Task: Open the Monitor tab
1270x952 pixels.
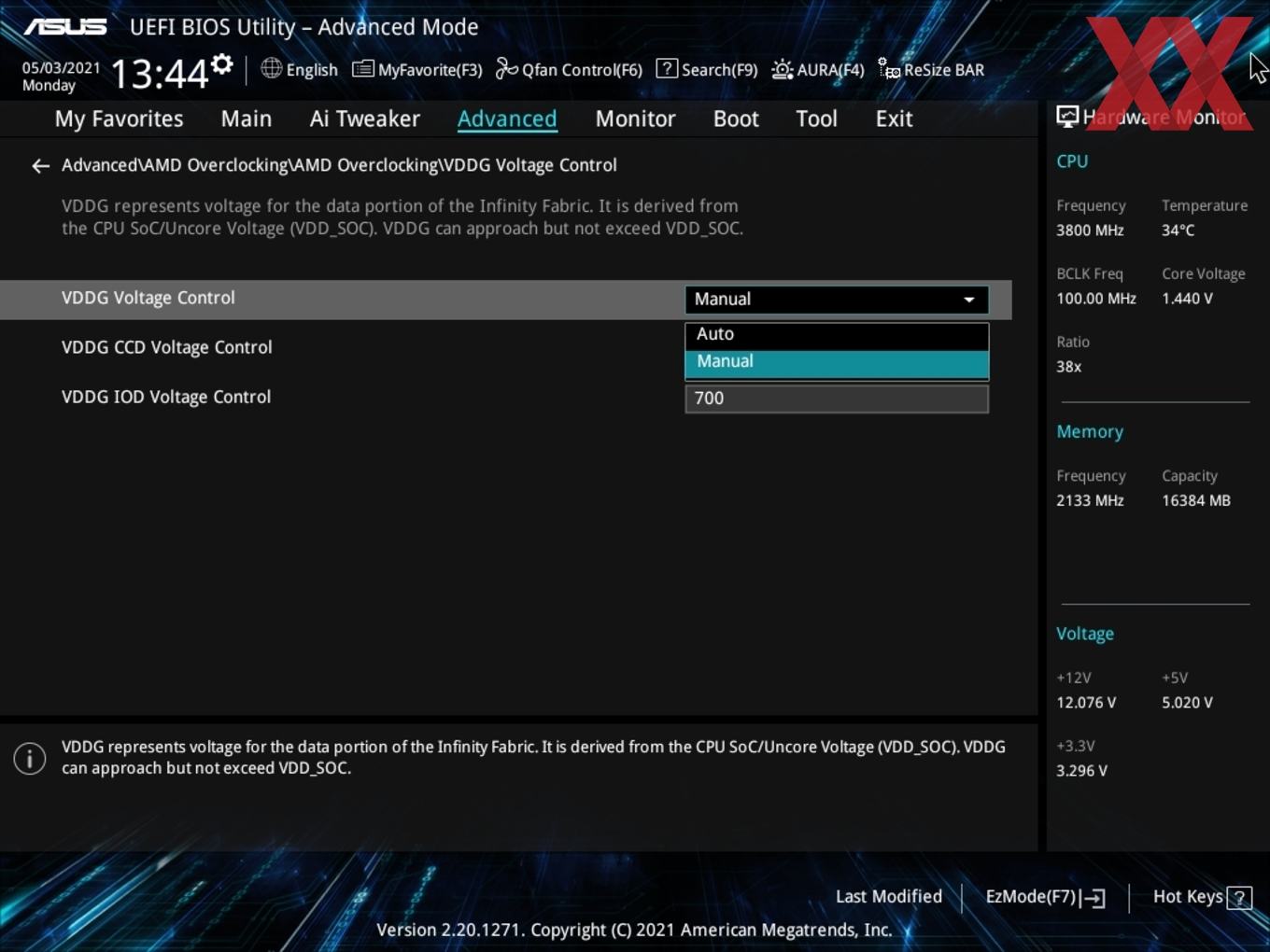Action: coord(635,119)
